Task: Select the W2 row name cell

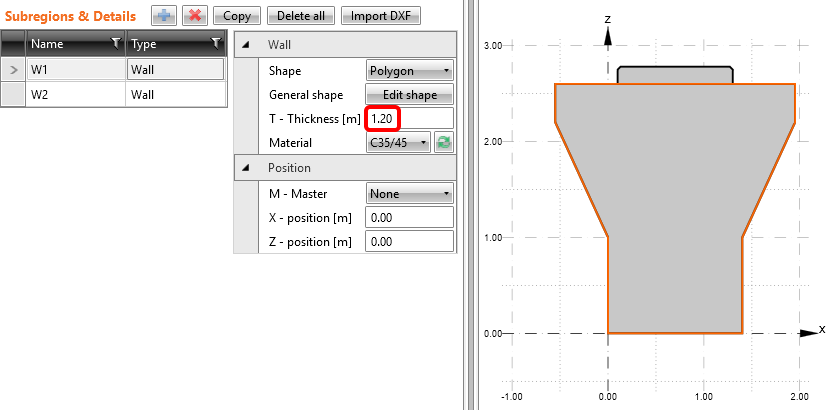Action: [76, 95]
